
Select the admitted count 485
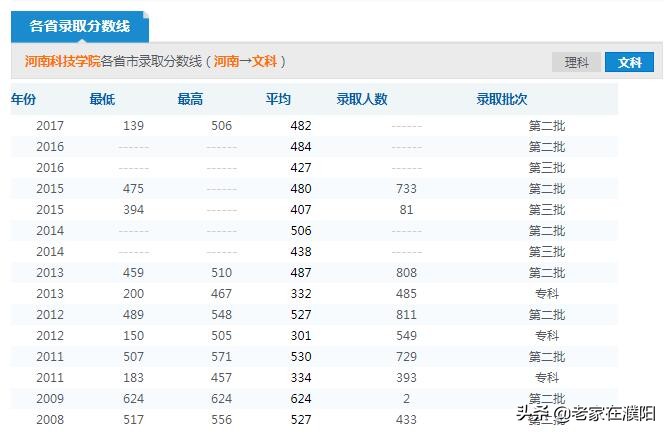click(x=406, y=293)
